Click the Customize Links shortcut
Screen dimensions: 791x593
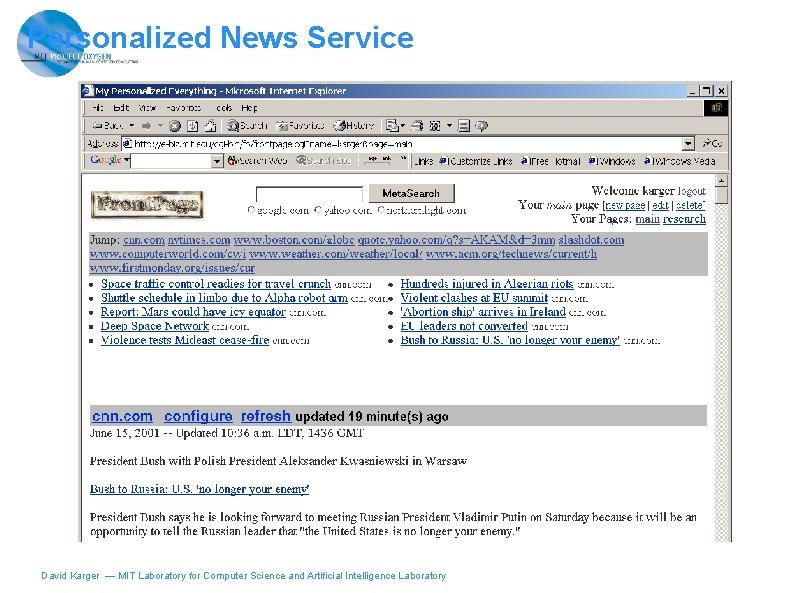tap(476, 161)
